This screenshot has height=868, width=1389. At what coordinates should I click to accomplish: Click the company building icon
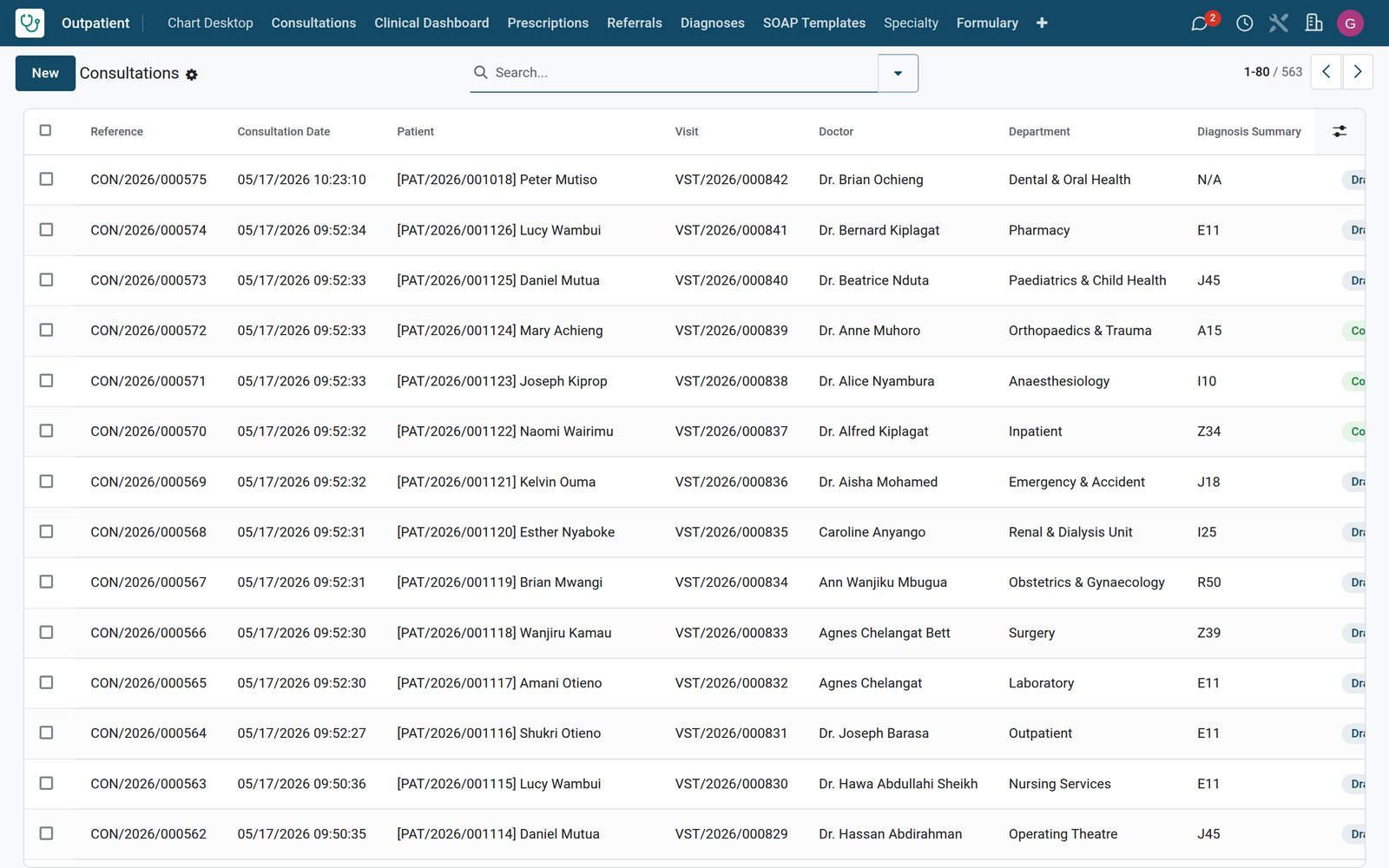1314,23
